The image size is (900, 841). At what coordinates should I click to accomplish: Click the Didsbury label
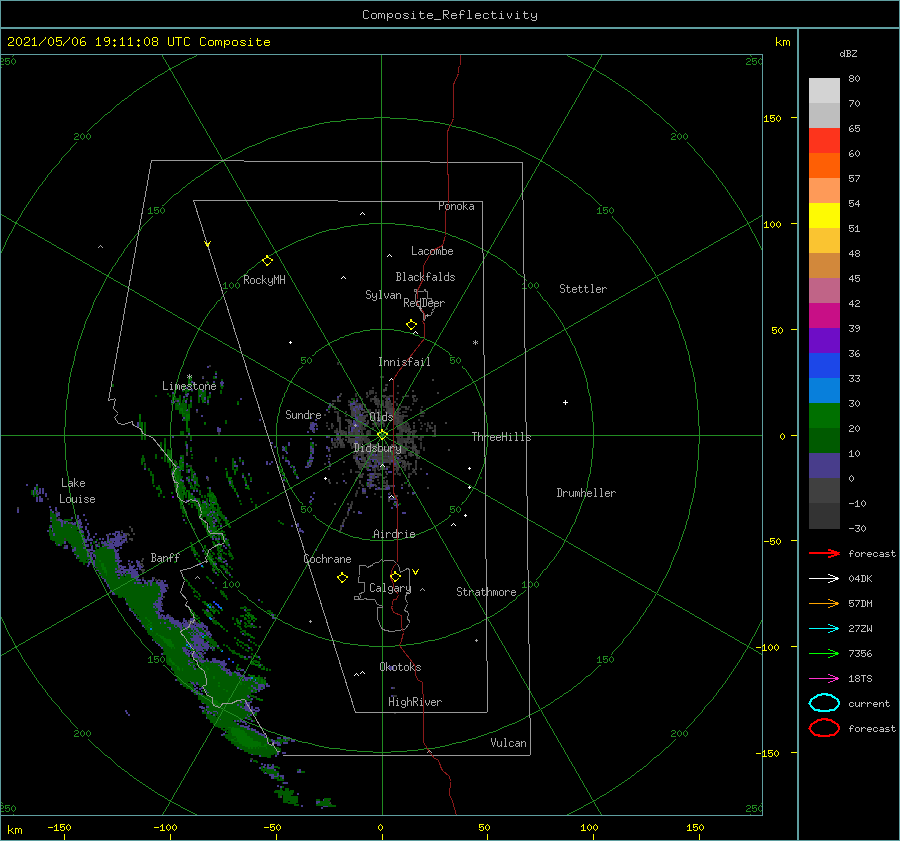(x=378, y=448)
